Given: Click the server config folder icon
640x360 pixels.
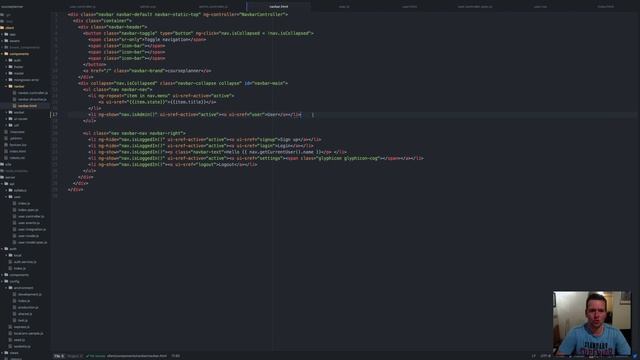Looking at the screenshot, I should pyautogui.click(x=6, y=281).
